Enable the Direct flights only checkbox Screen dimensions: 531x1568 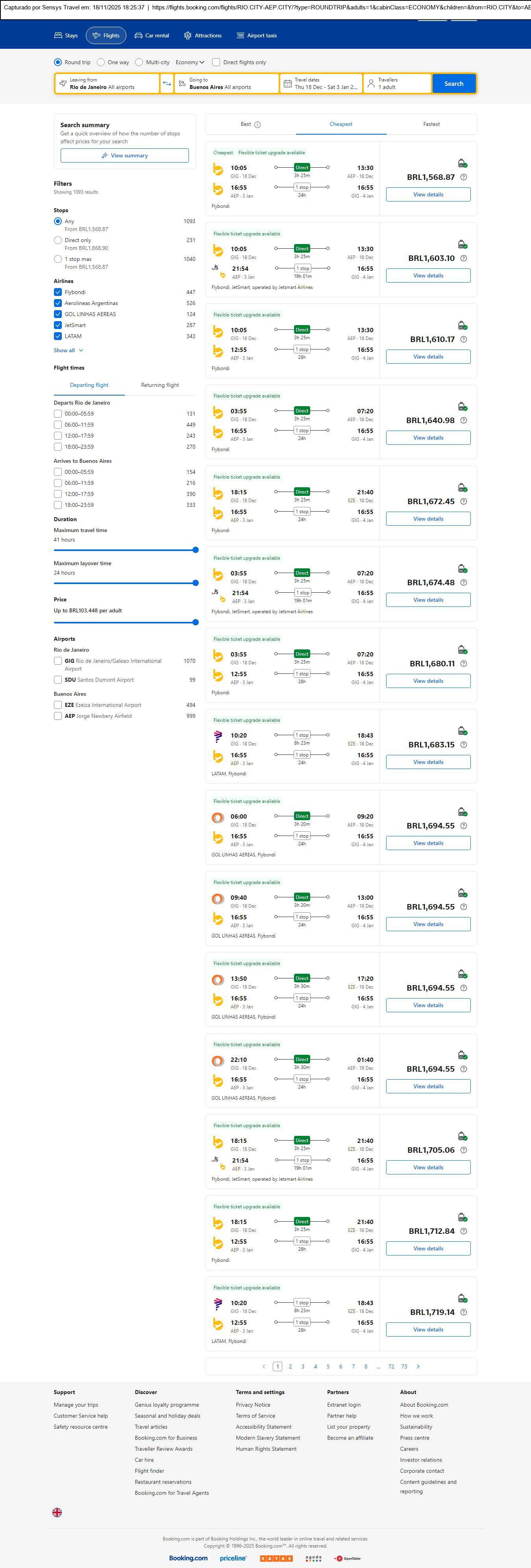coord(216,62)
